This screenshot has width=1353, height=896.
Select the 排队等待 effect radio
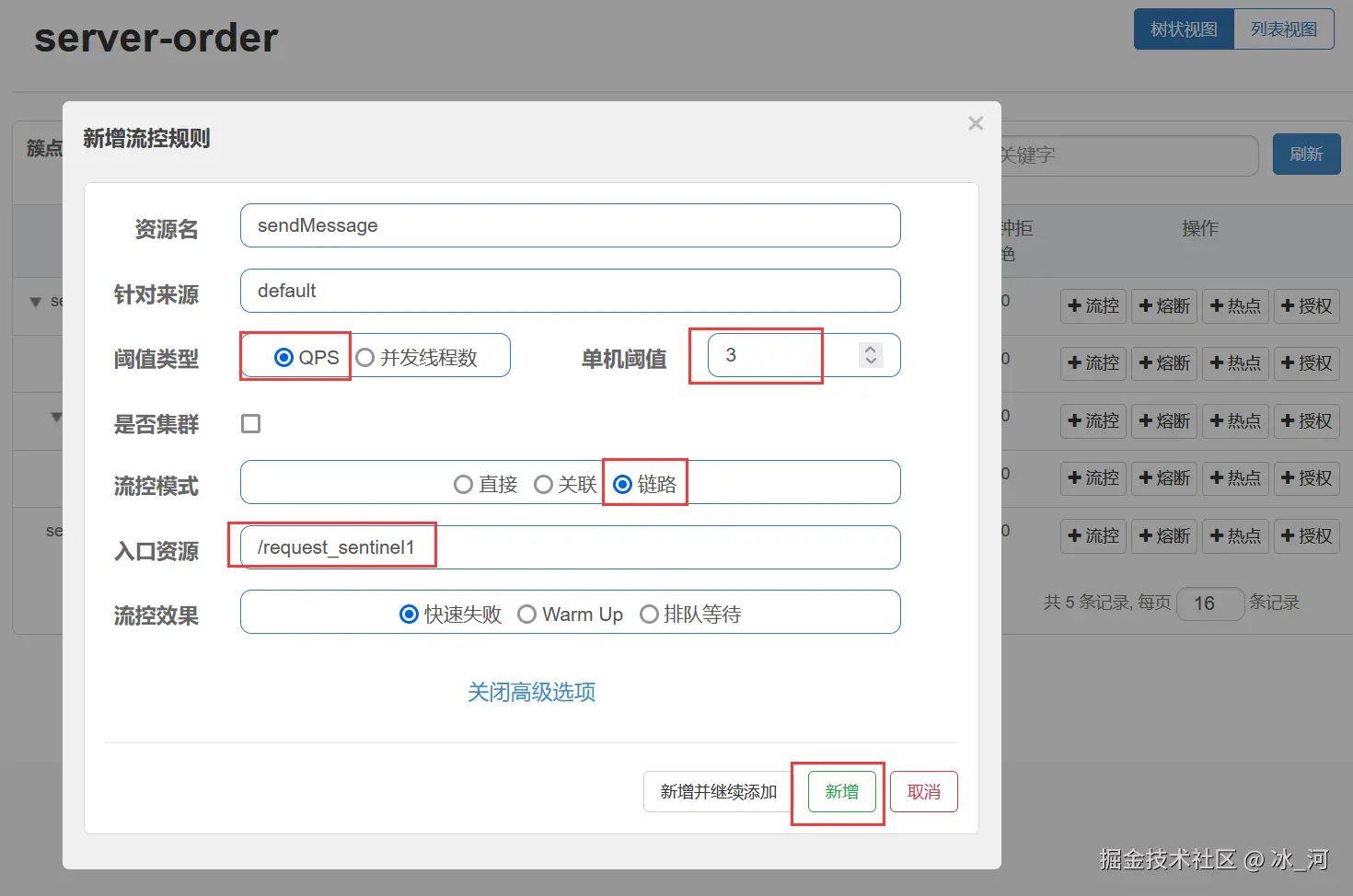(649, 614)
